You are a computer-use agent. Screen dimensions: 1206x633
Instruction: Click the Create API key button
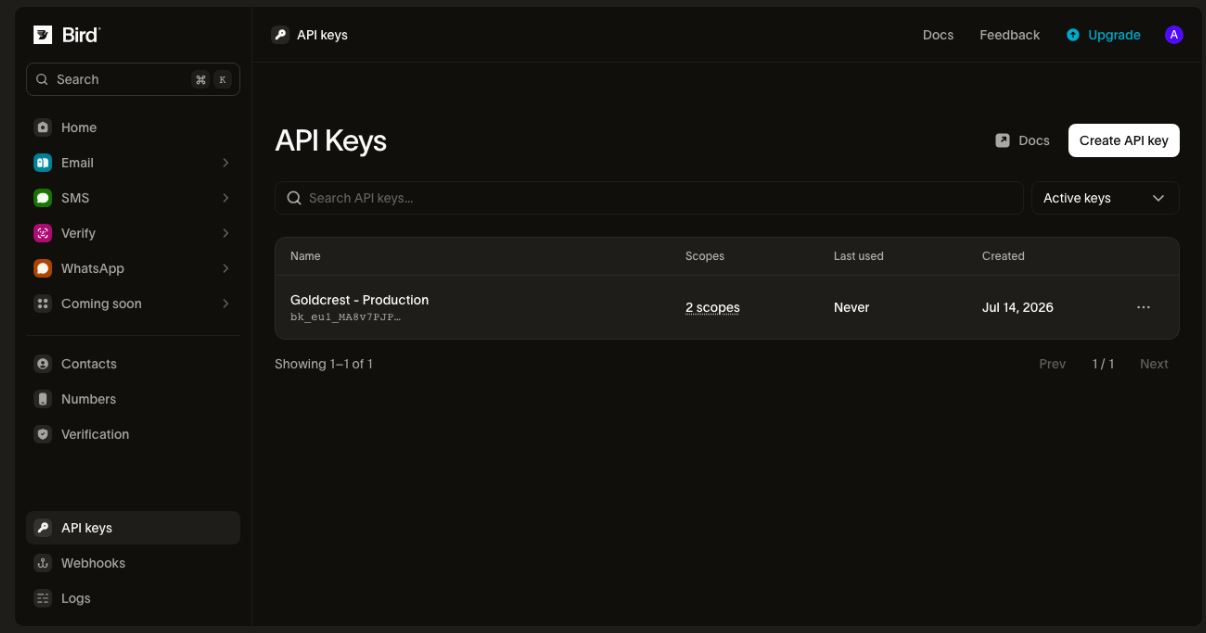click(x=1124, y=141)
